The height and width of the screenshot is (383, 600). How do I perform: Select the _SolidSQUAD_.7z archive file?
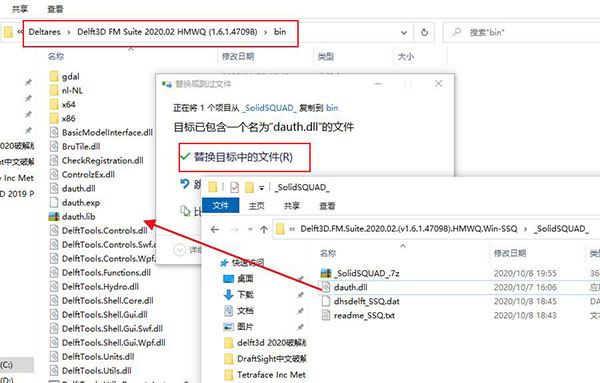(360, 273)
